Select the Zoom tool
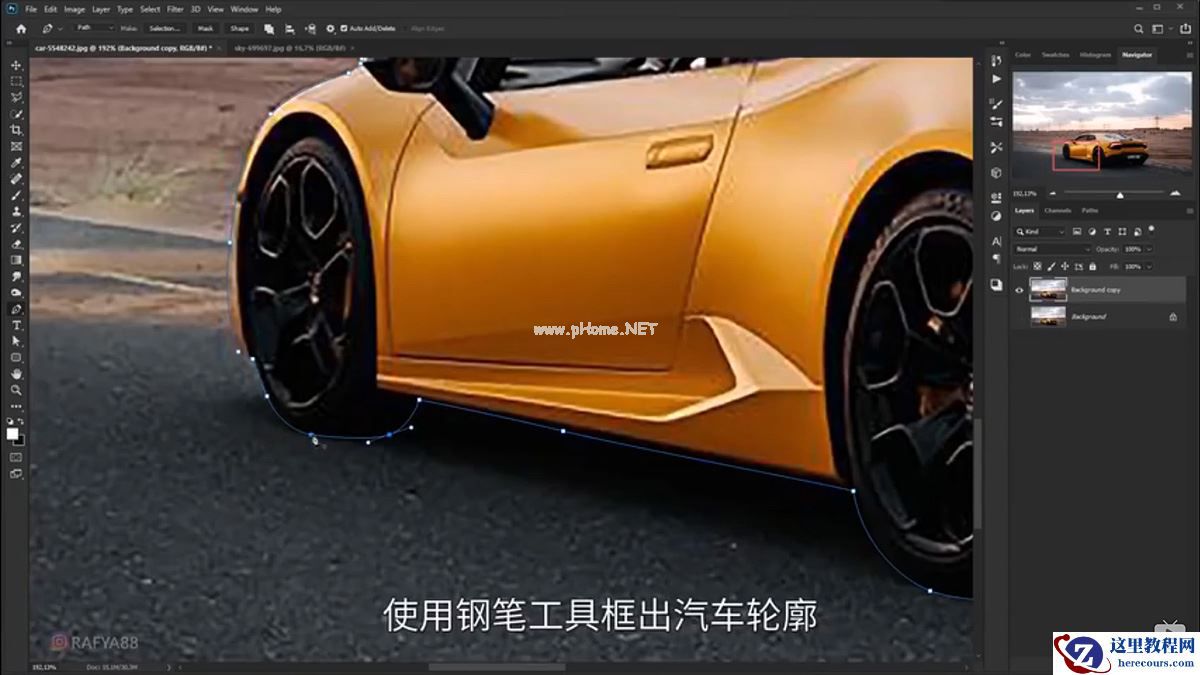Screen dimensions: 1200x675 15,390
